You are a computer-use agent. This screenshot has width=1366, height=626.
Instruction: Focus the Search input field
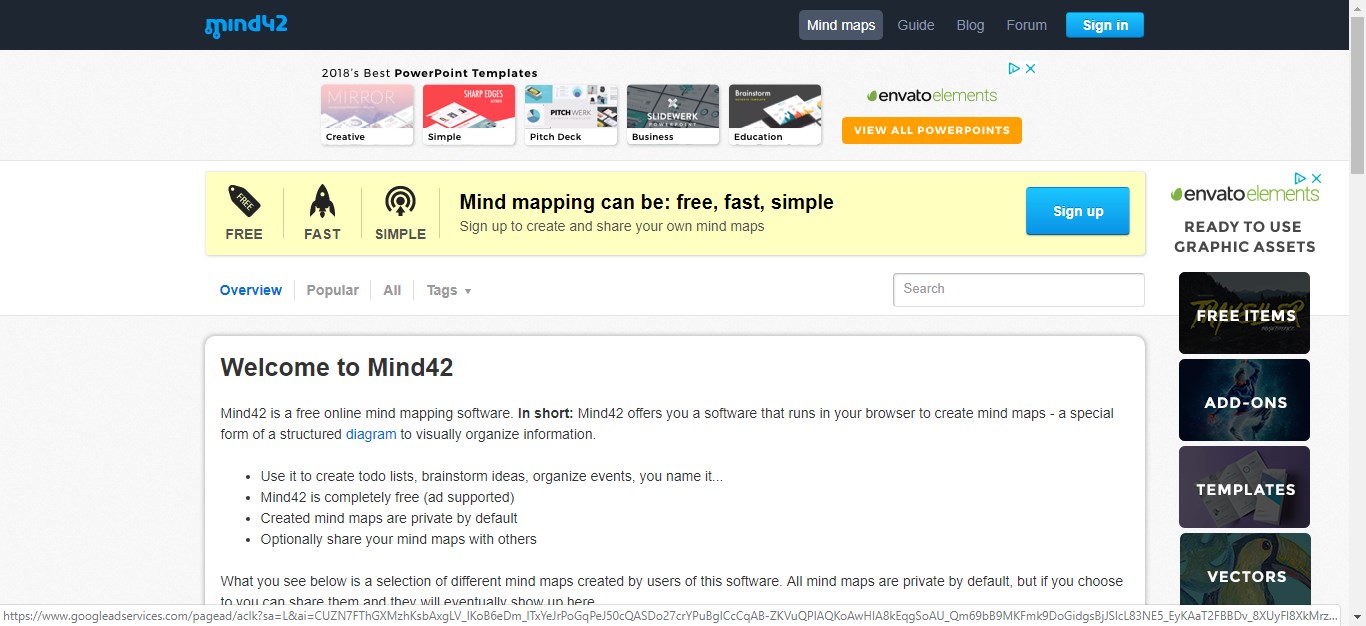pos(1019,289)
